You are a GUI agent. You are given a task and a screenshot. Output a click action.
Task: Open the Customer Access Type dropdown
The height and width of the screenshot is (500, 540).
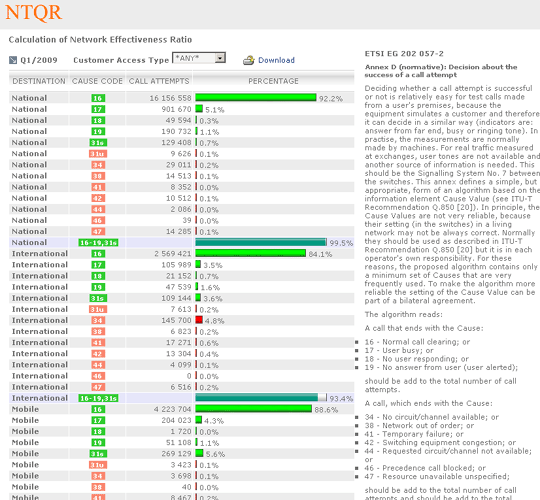click(x=199, y=58)
